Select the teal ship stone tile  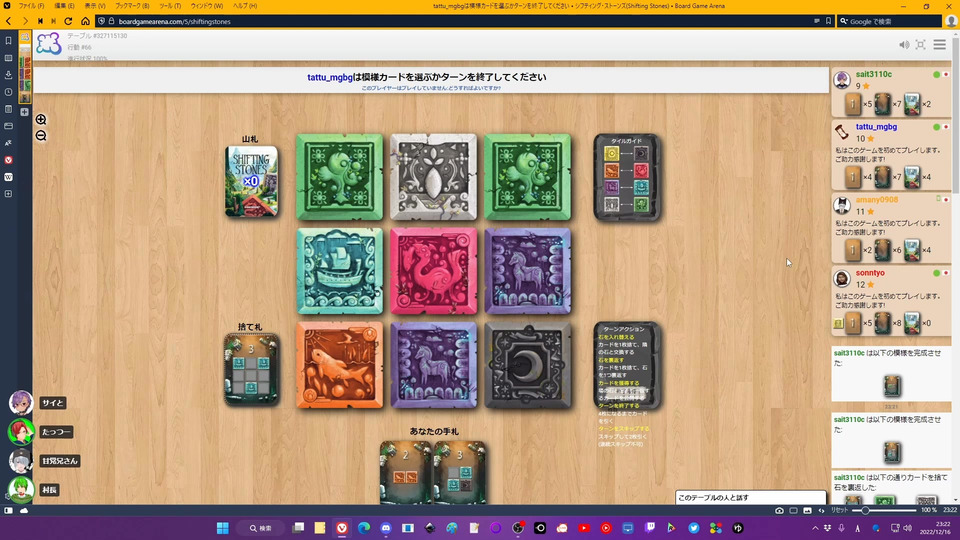tap(339, 271)
